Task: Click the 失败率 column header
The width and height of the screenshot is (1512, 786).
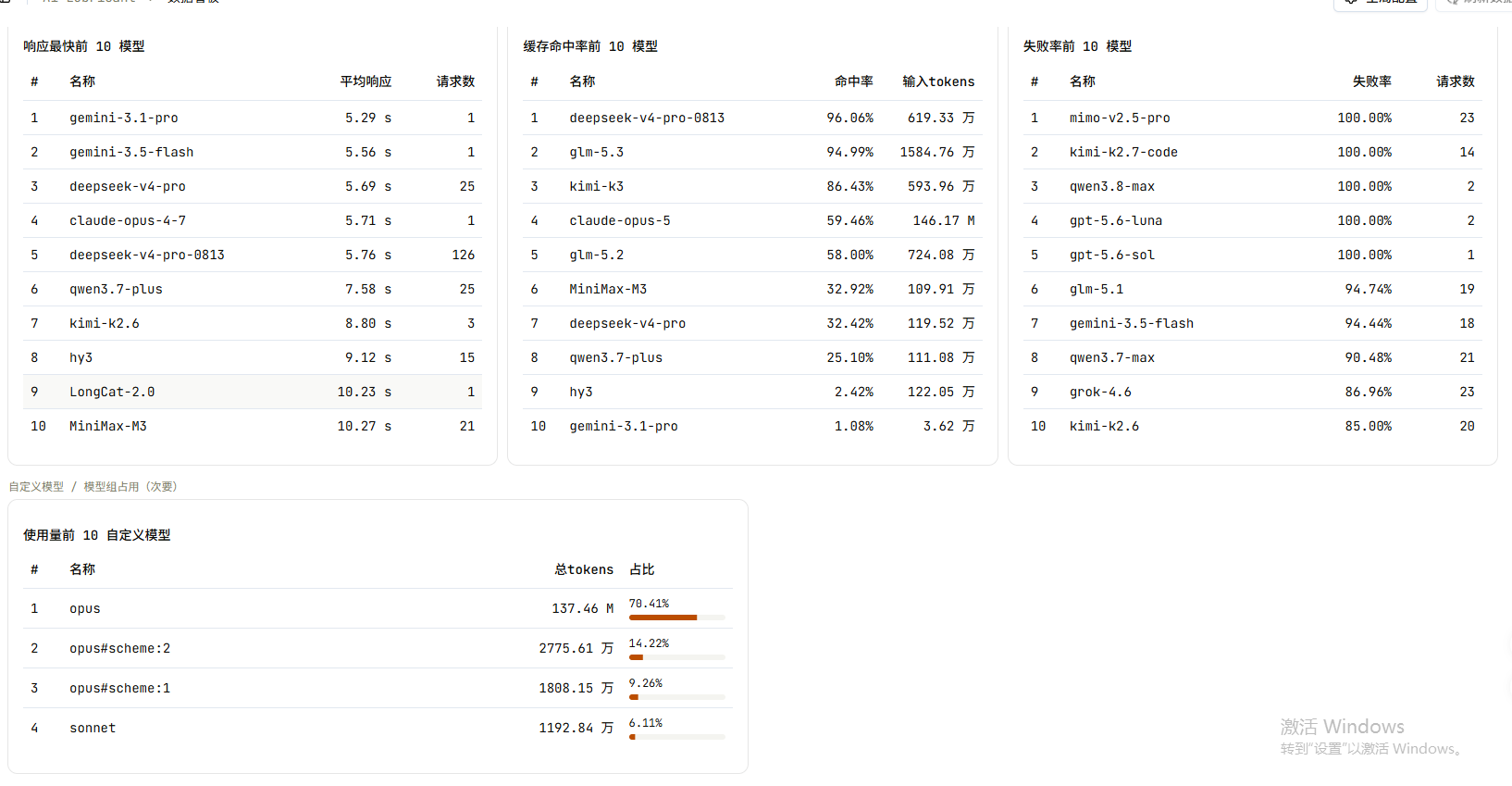Action: point(1372,81)
